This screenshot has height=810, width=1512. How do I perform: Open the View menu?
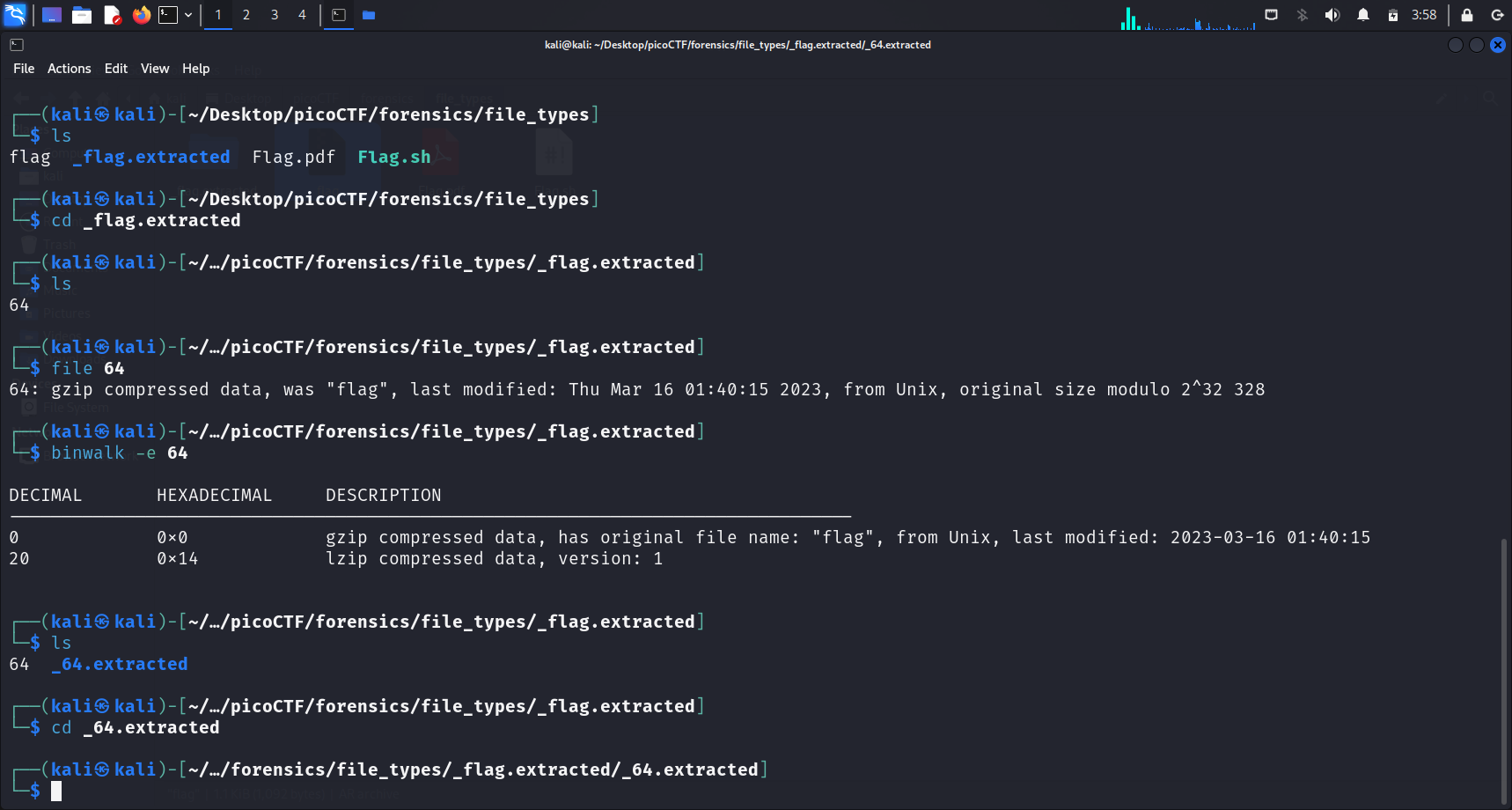point(154,69)
